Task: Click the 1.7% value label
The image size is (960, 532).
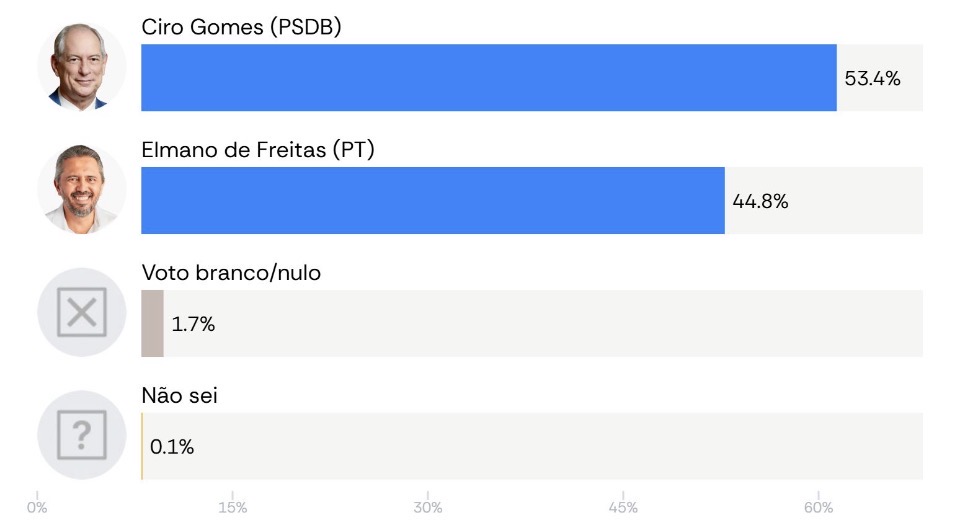Action: click(193, 324)
